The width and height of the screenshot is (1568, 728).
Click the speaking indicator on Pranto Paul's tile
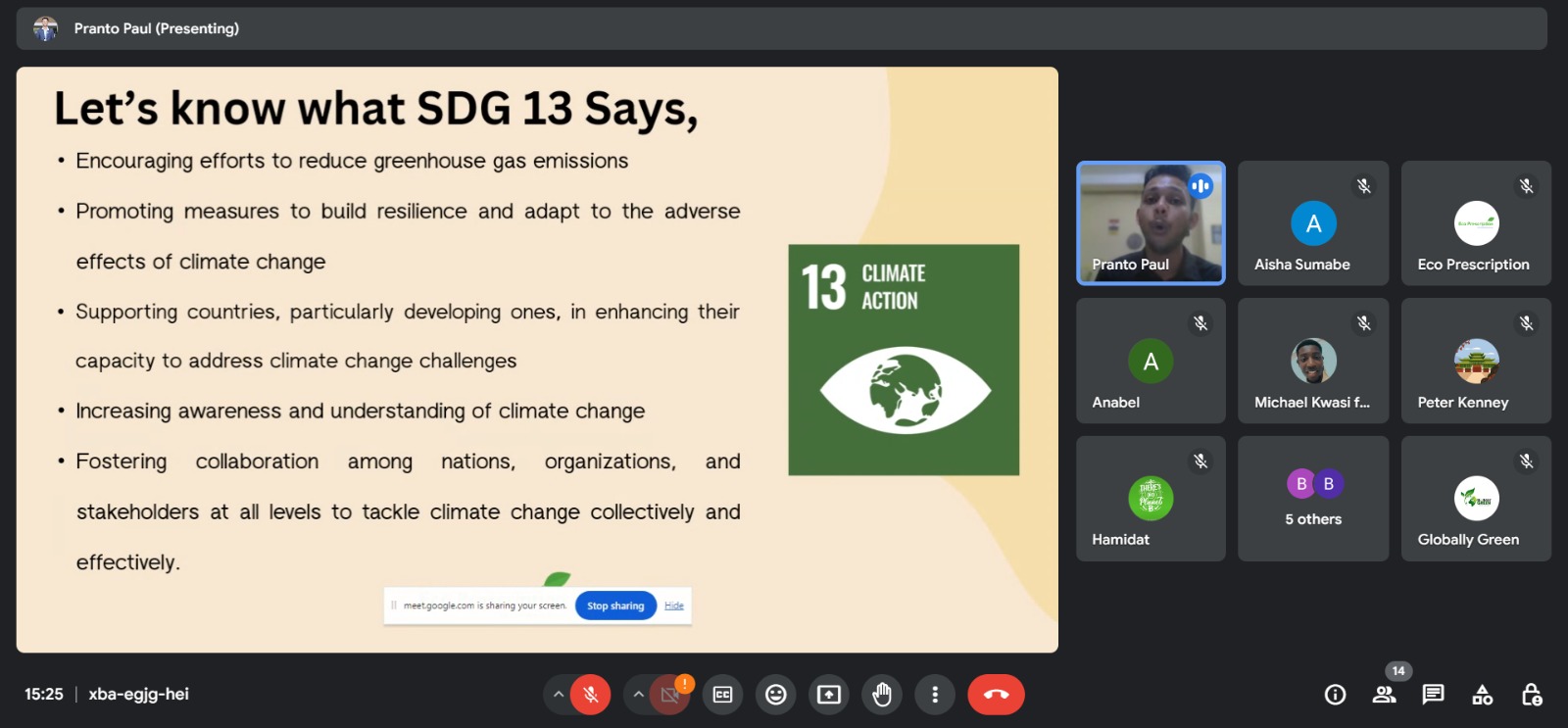tap(1200, 186)
